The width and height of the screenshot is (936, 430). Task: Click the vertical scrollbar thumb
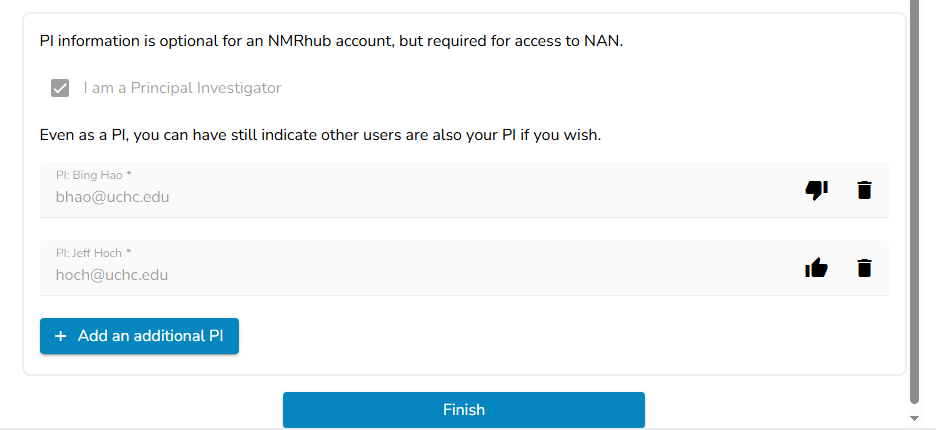tap(914, 197)
